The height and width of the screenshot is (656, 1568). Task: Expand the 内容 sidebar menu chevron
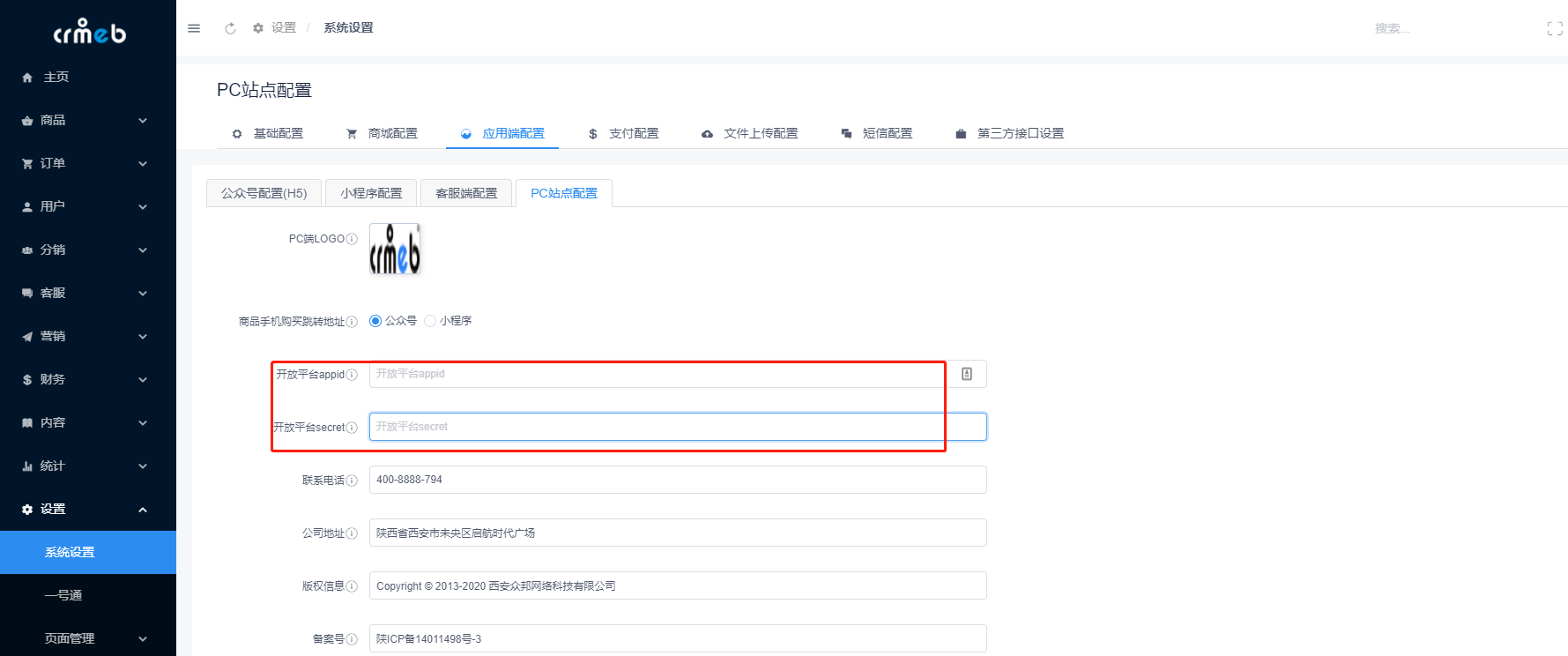coord(143,423)
